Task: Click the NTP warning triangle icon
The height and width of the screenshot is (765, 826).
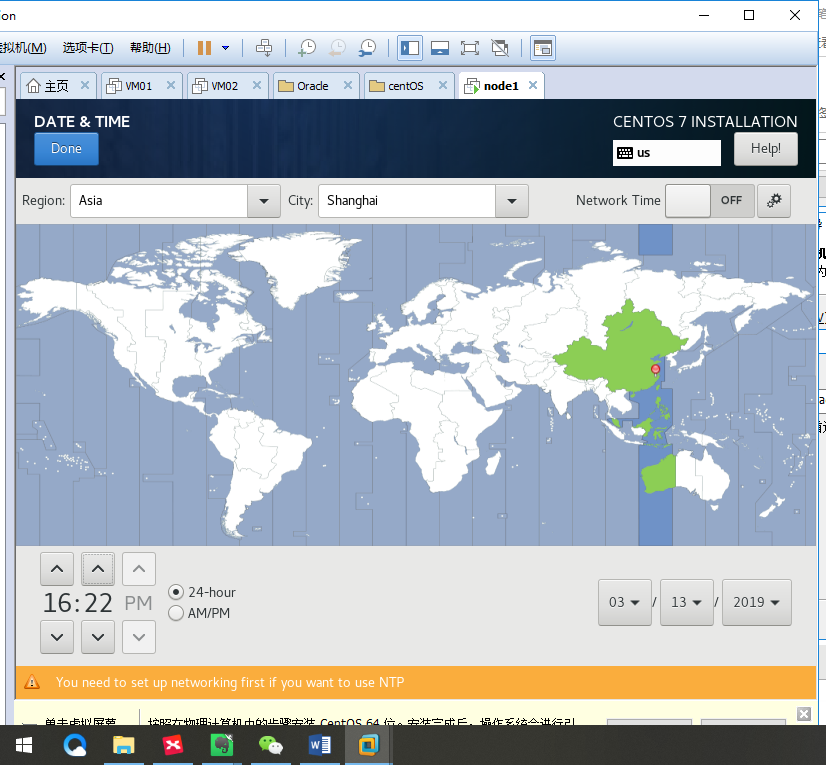Action: (32, 682)
